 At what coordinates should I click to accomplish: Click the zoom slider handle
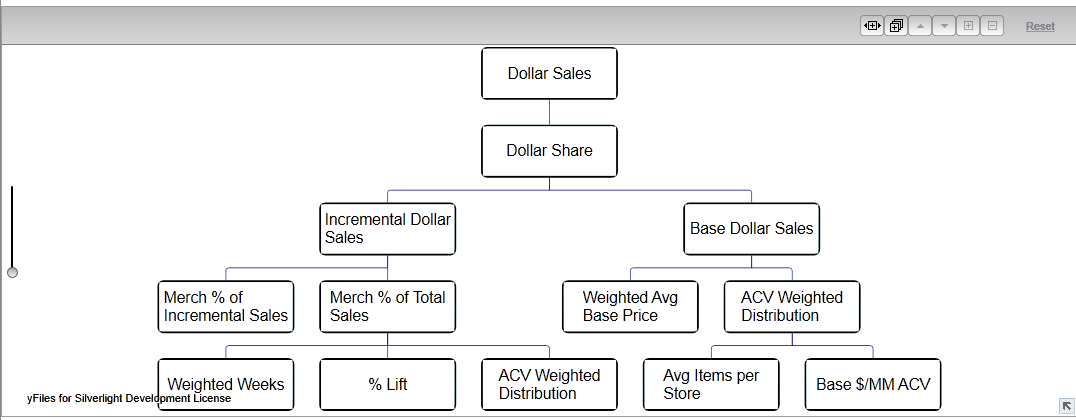(x=12, y=272)
